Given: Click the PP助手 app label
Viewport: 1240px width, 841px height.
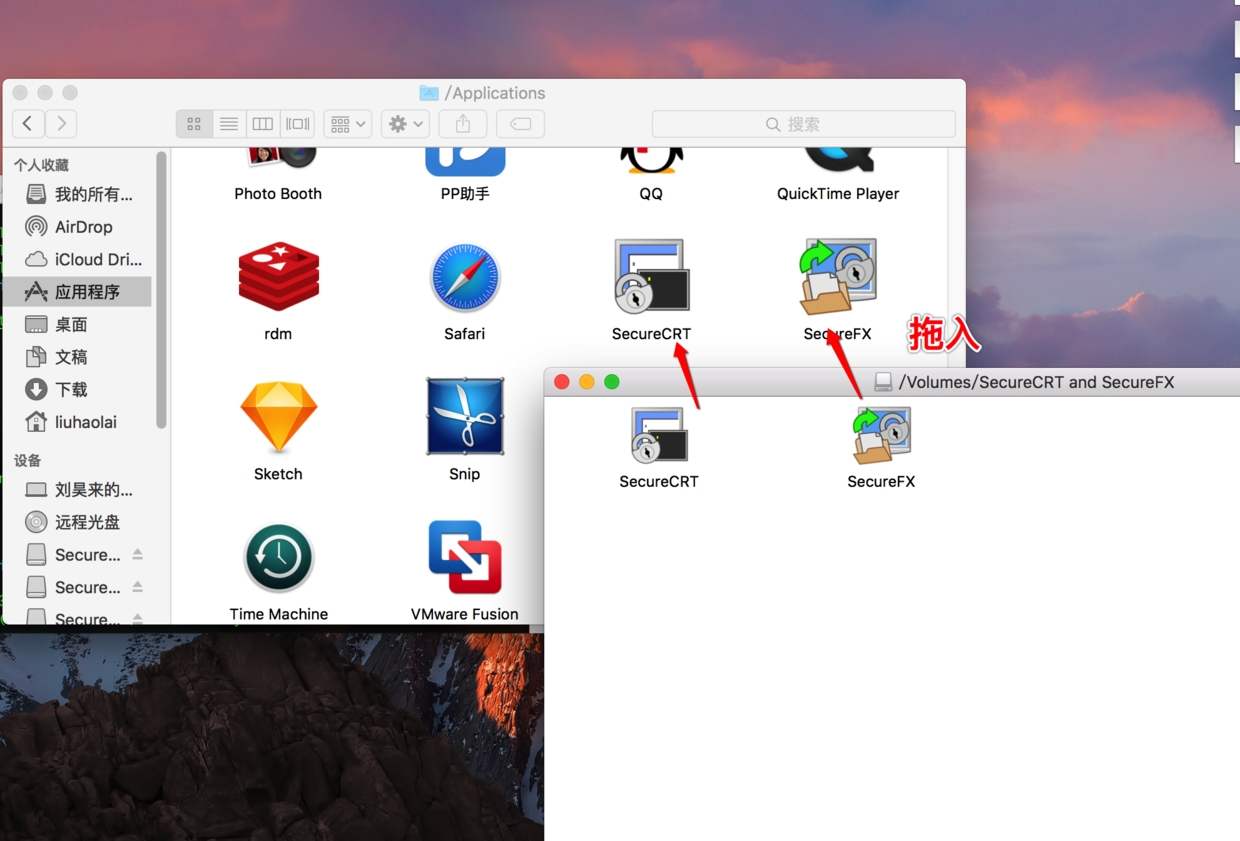Looking at the screenshot, I should (465, 194).
